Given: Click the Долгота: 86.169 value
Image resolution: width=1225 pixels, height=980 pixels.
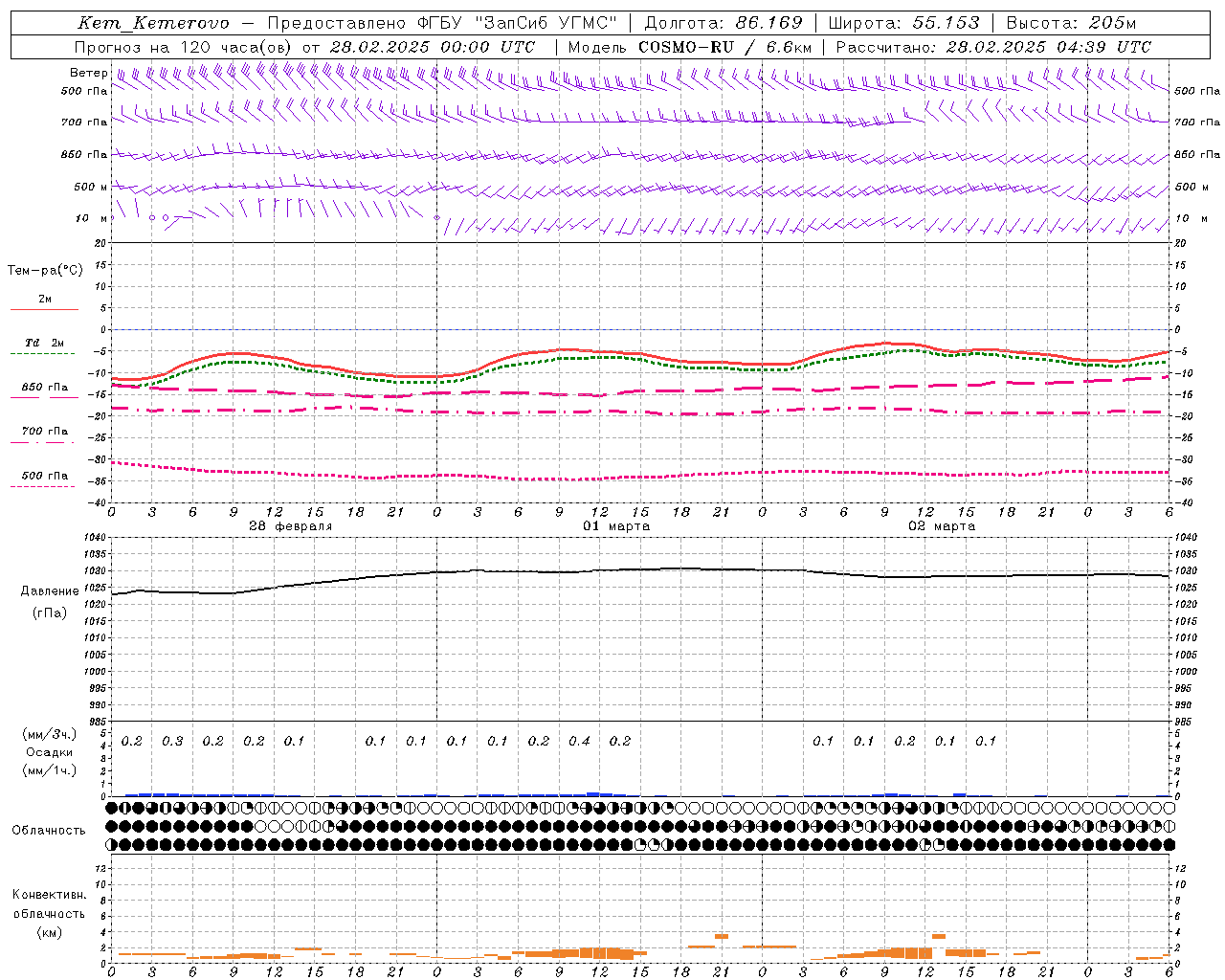Looking at the screenshot, I should tap(724, 23).
